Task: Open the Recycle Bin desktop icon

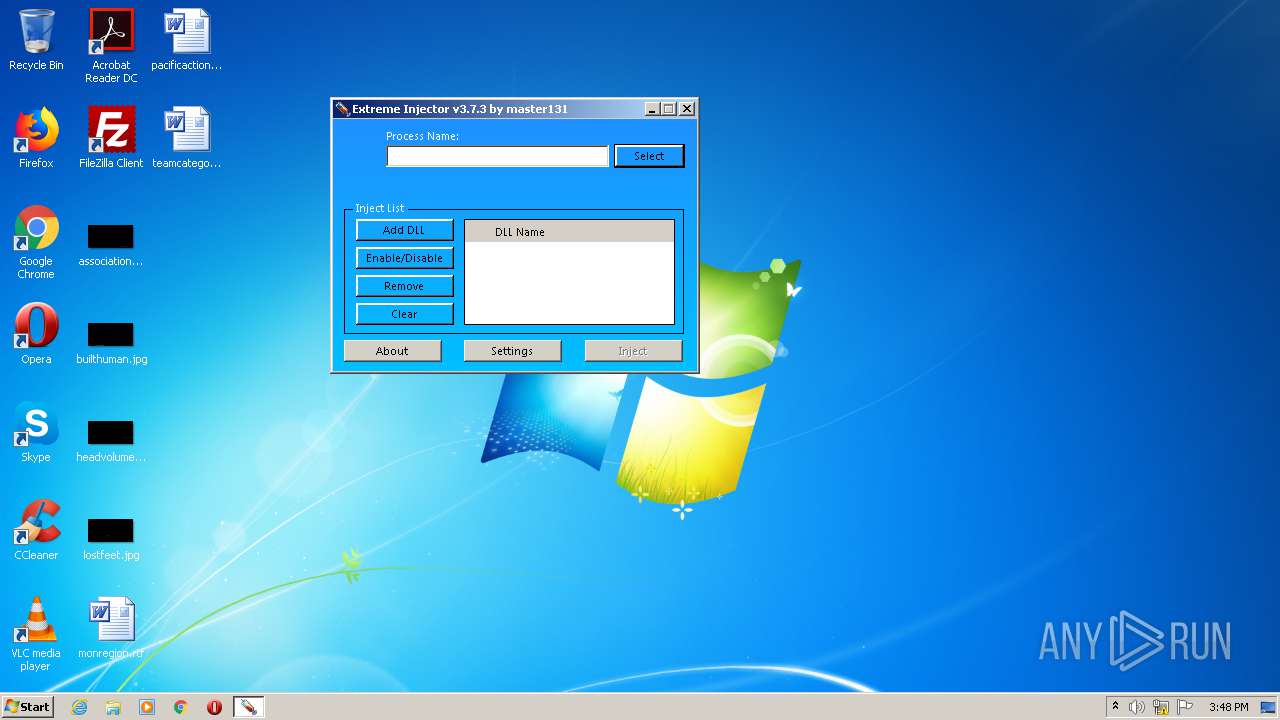Action: click(x=36, y=40)
